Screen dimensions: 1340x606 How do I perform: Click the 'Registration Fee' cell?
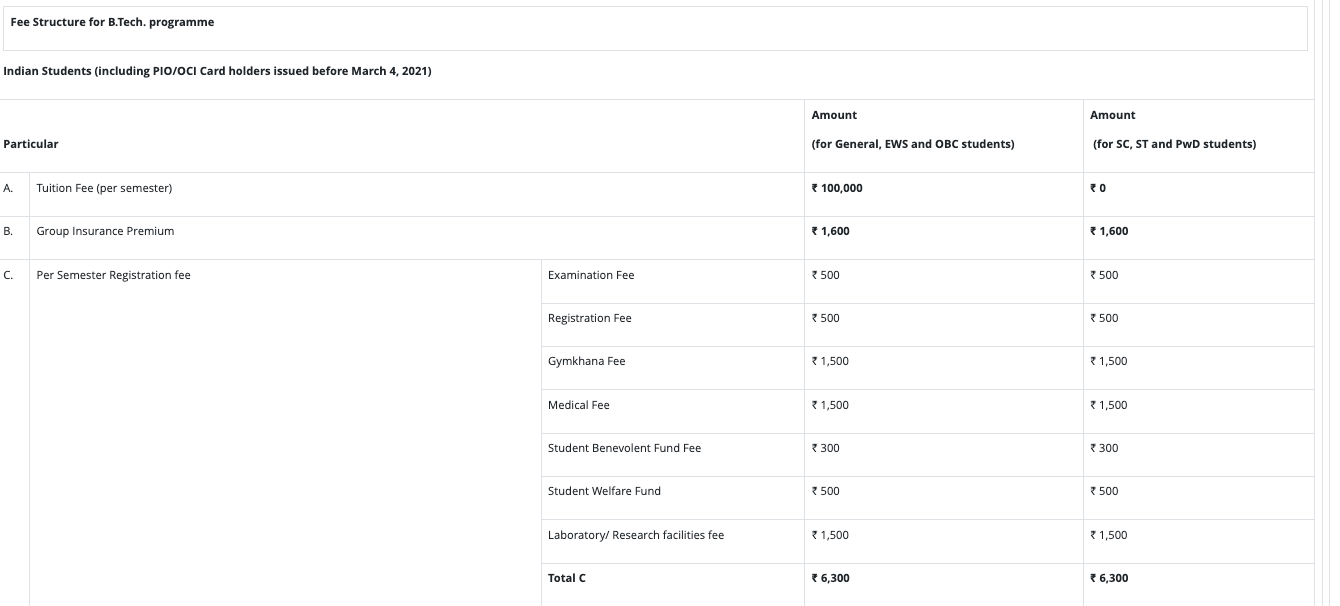[x=589, y=317]
